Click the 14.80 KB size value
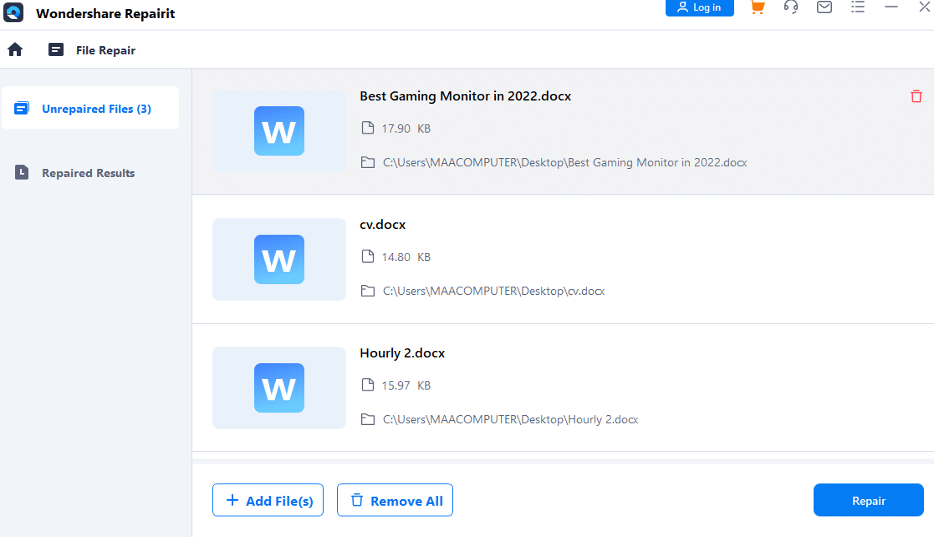This screenshot has height=538, width=934. tap(406, 257)
